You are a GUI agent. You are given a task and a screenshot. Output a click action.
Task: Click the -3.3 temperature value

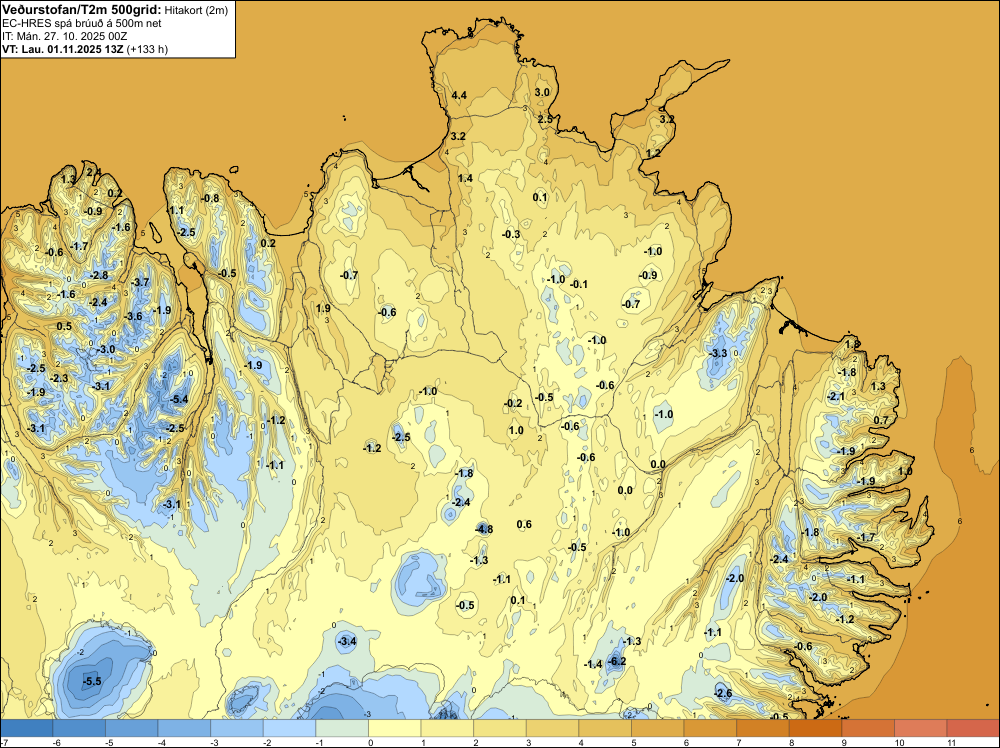718,353
